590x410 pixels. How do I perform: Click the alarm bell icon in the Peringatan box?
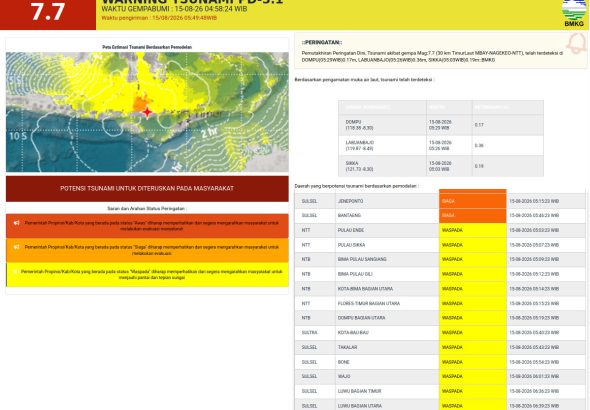tap(577, 44)
